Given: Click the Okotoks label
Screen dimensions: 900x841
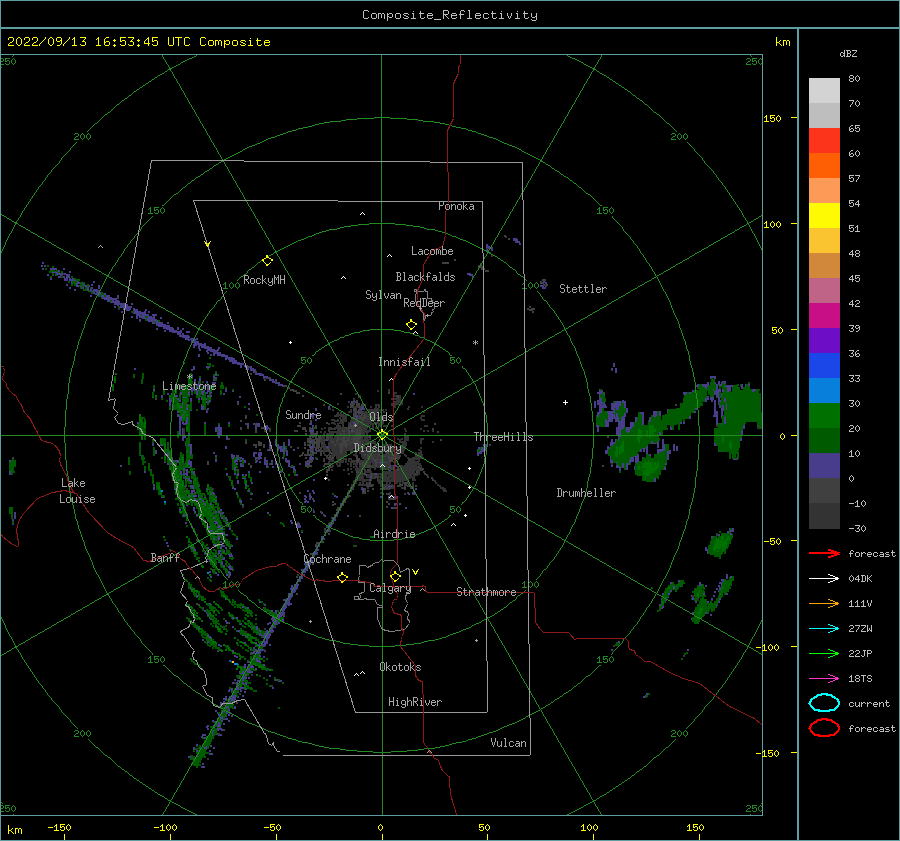Looking at the screenshot, I should pos(400,667).
